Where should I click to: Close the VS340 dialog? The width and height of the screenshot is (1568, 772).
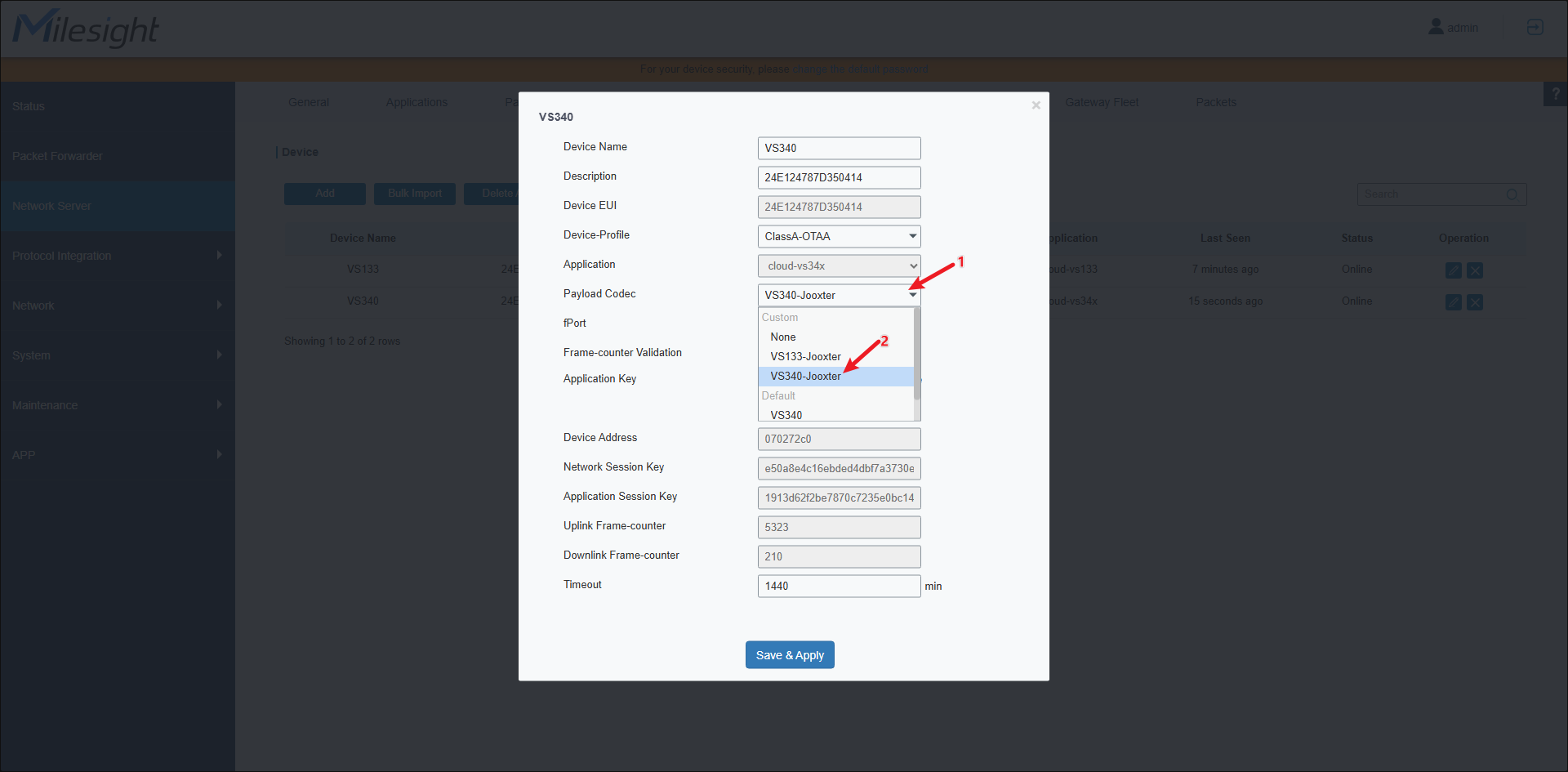pos(1036,105)
